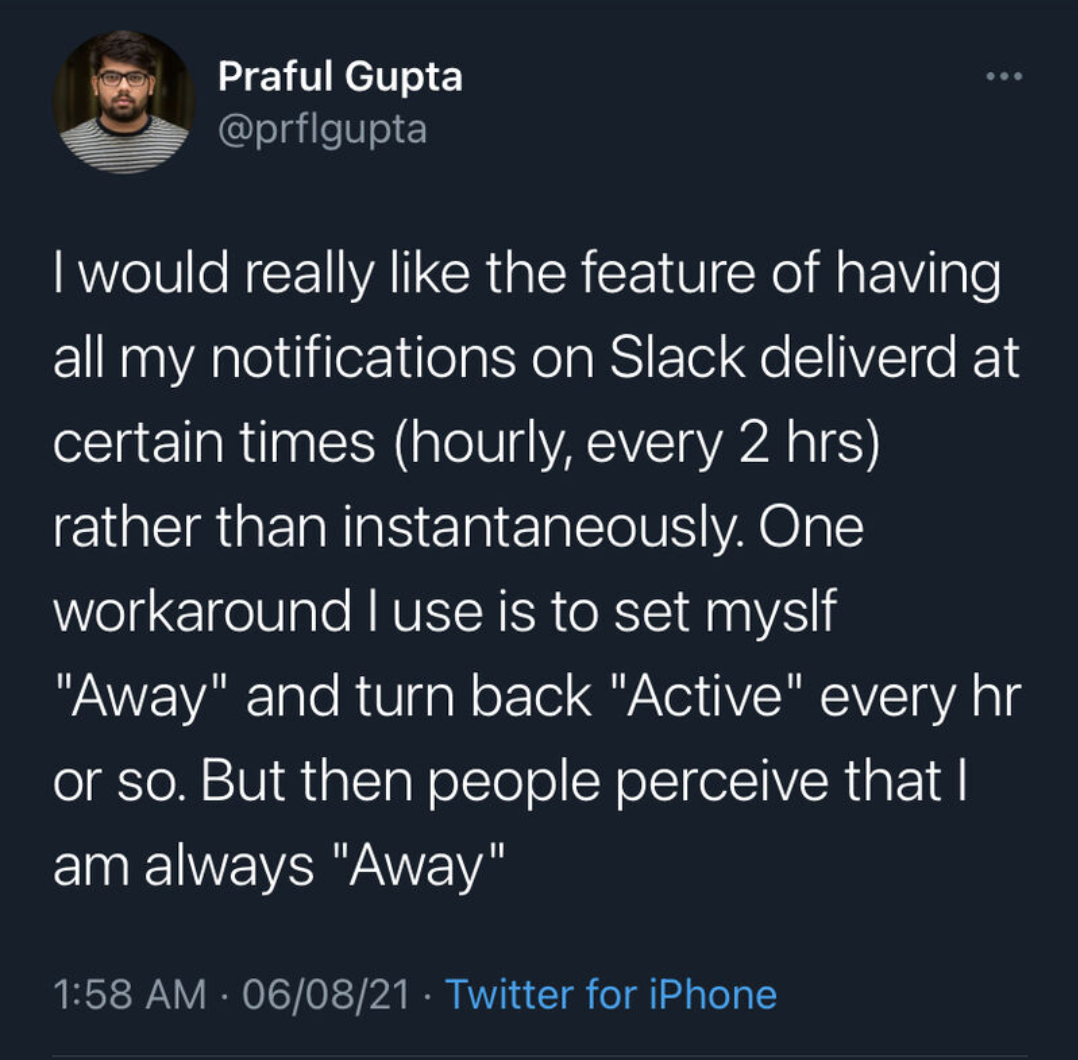Click the quoted word "Active"

(x=705, y=697)
